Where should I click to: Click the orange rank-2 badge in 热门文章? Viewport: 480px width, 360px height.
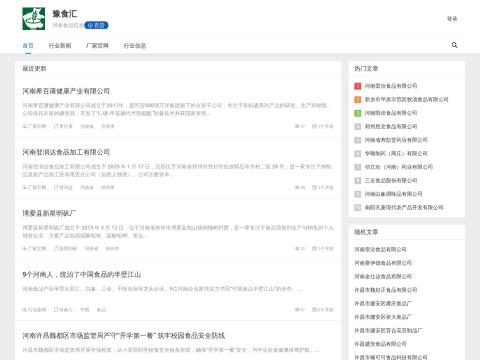pos(358,100)
